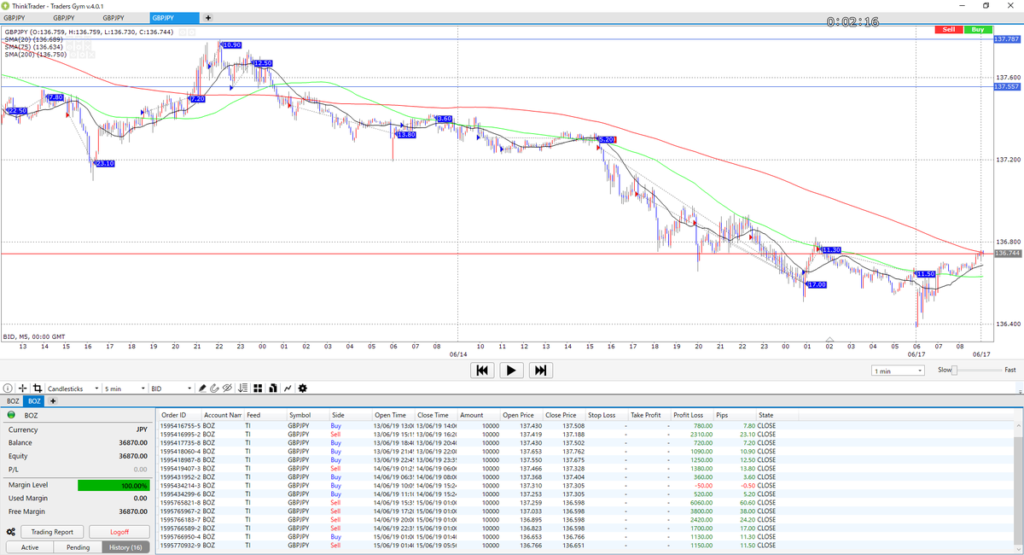Click the Logoff button
This screenshot has width=1024, height=555.
click(x=118, y=532)
